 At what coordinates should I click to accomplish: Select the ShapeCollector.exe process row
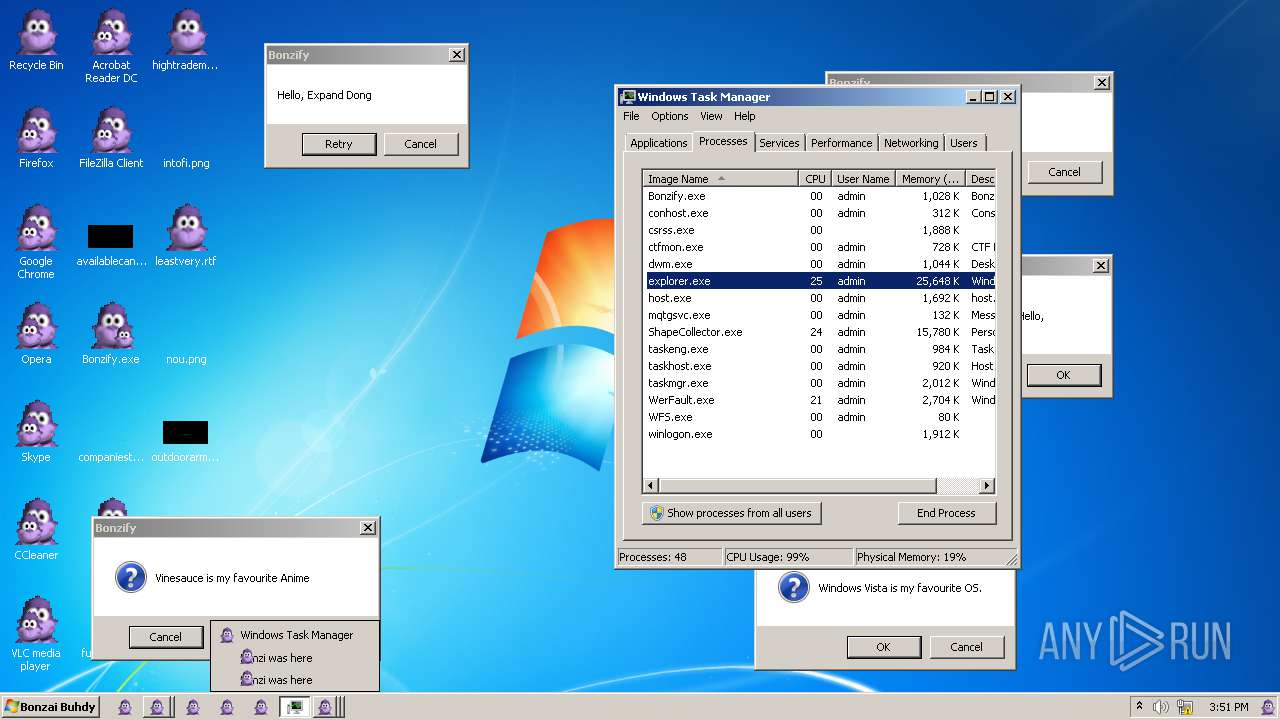[819, 332]
